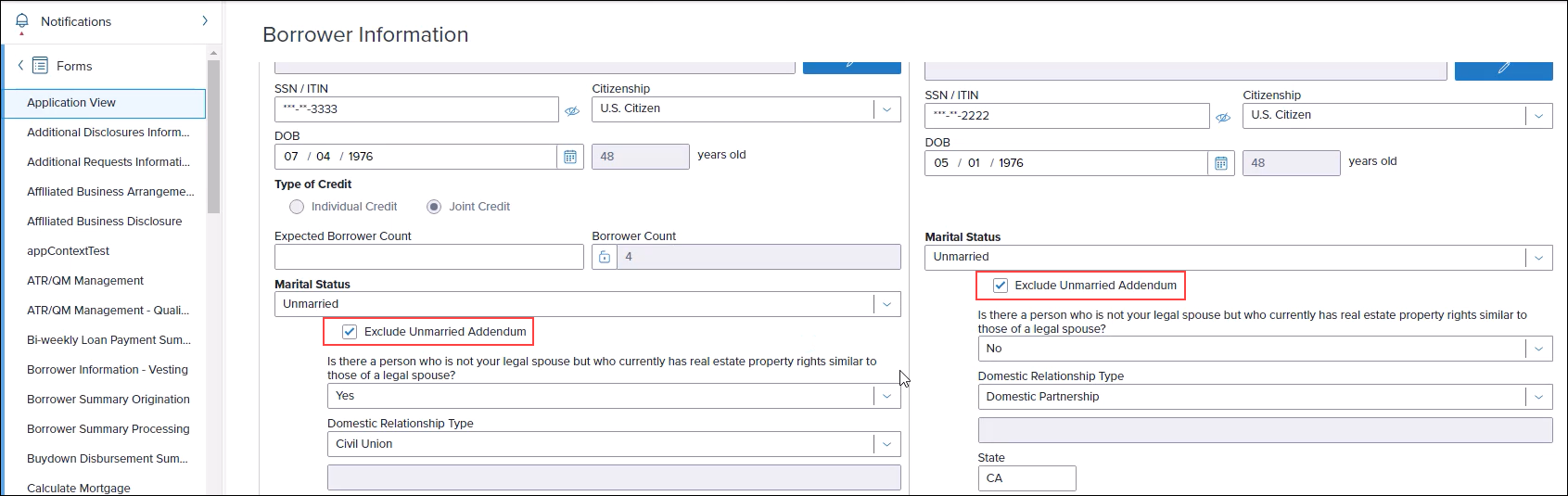
Task: Click the Forms header label
Action: pyautogui.click(x=74, y=66)
